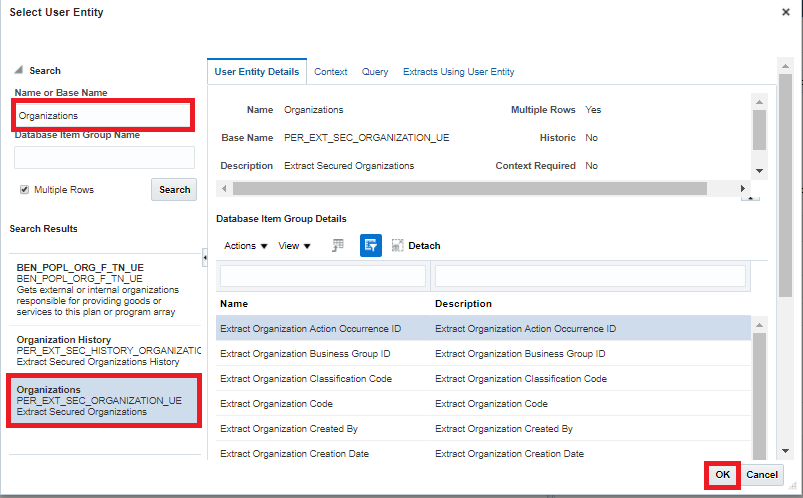Screen dimensions: 803x498
Task: Click outer dialog scrollbar up arrow
Action: (x=785, y=66)
